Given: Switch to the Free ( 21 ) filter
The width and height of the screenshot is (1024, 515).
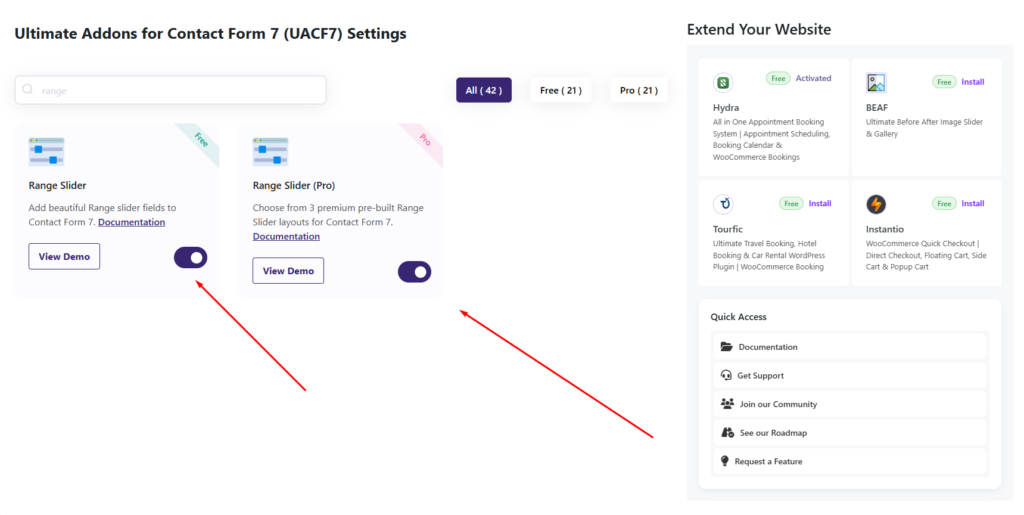Looking at the screenshot, I should pos(561,90).
